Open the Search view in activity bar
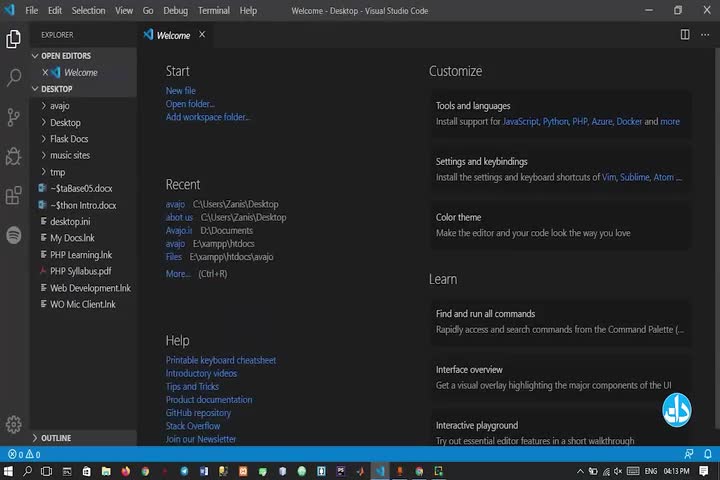 tap(14, 78)
